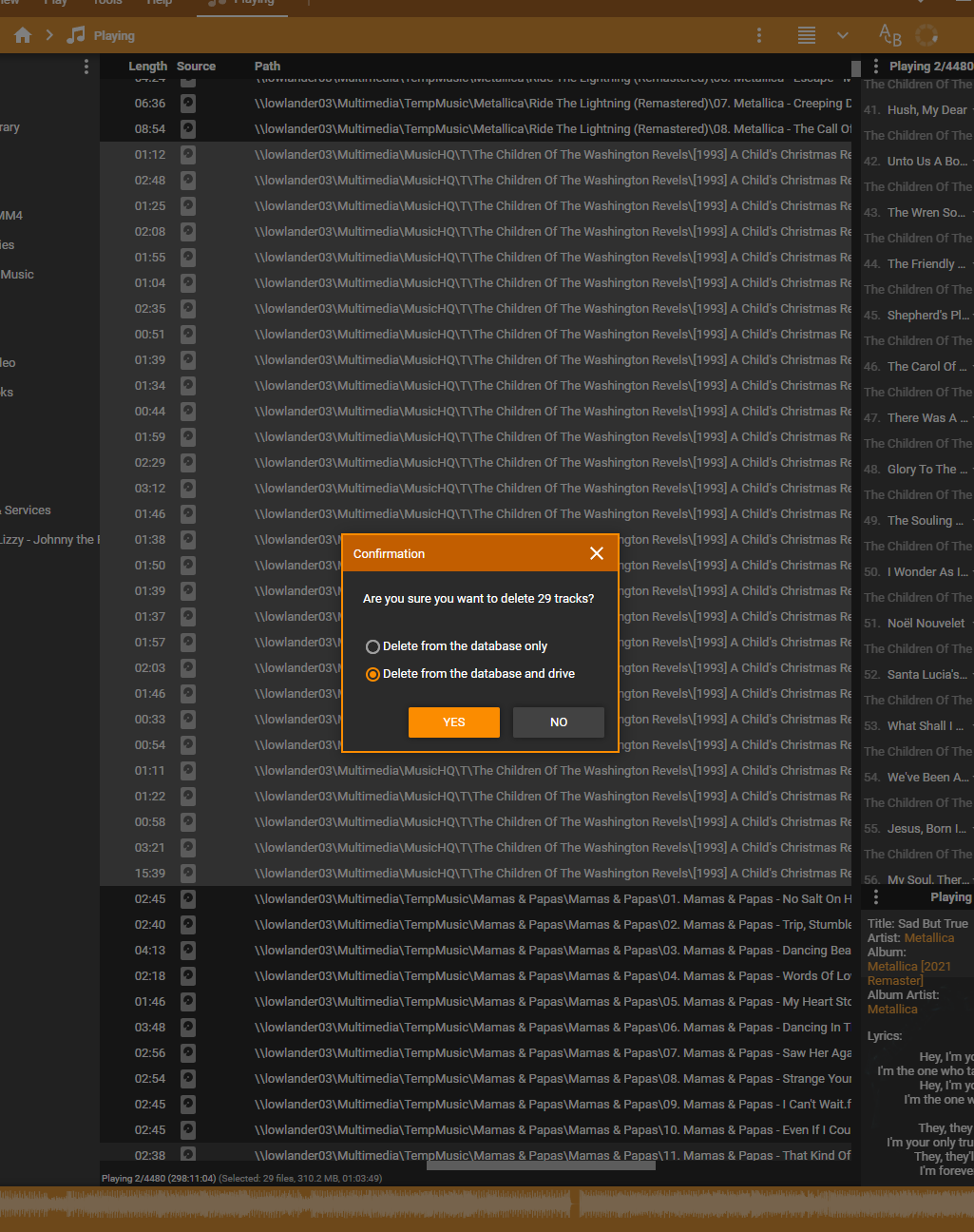Sort tracks by Length column header

tap(147, 67)
